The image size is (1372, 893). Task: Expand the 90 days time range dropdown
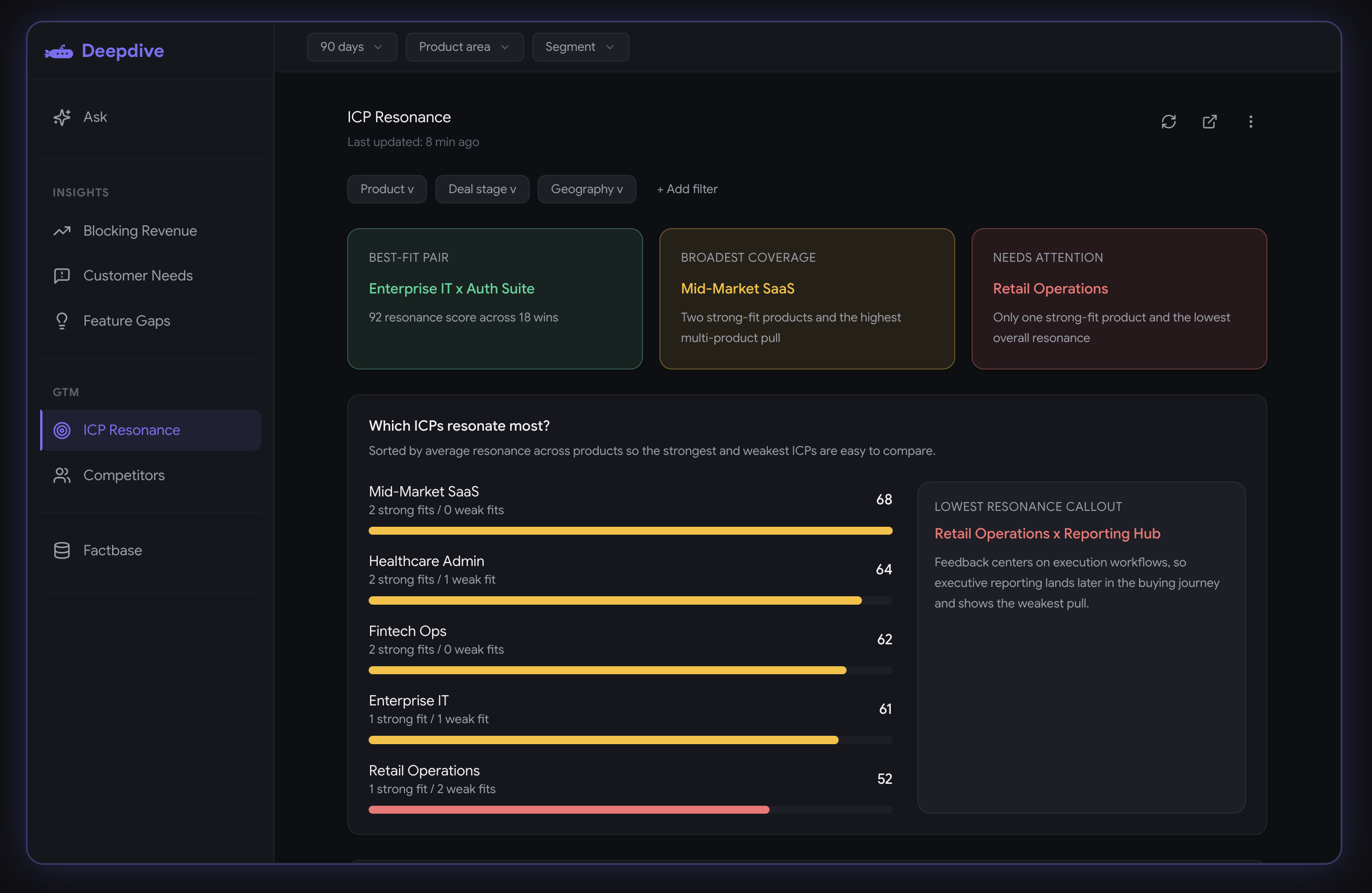pyautogui.click(x=351, y=47)
